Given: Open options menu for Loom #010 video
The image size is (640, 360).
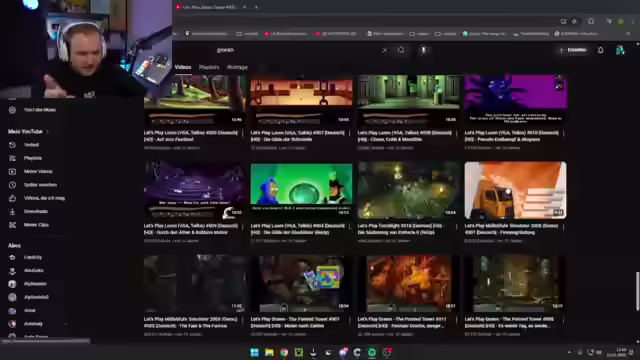Looking at the screenshot, I should 564,133.
